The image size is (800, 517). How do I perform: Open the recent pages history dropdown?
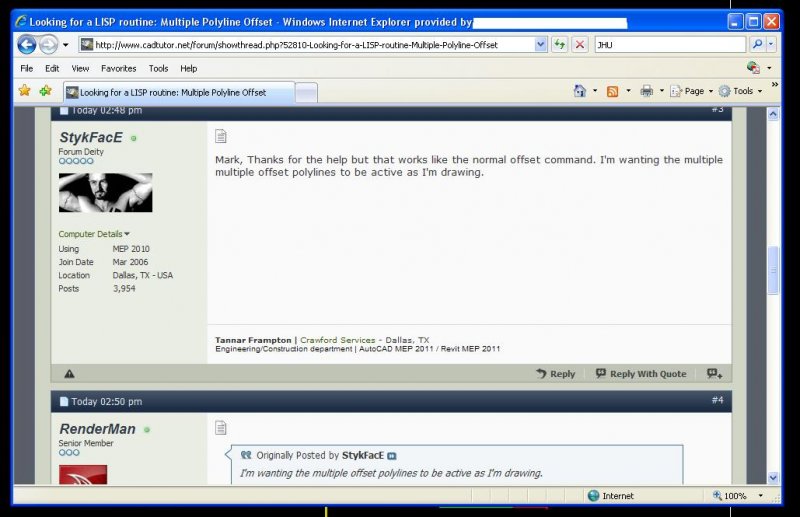pyautogui.click(x=66, y=45)
